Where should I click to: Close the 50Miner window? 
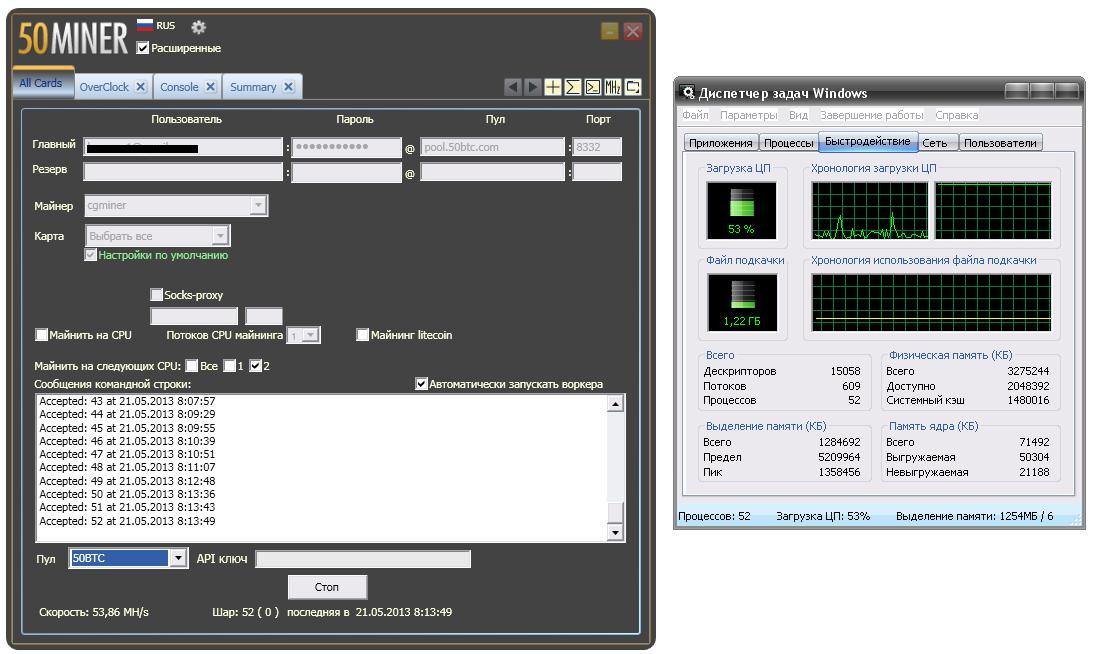(x=633, y=31)
